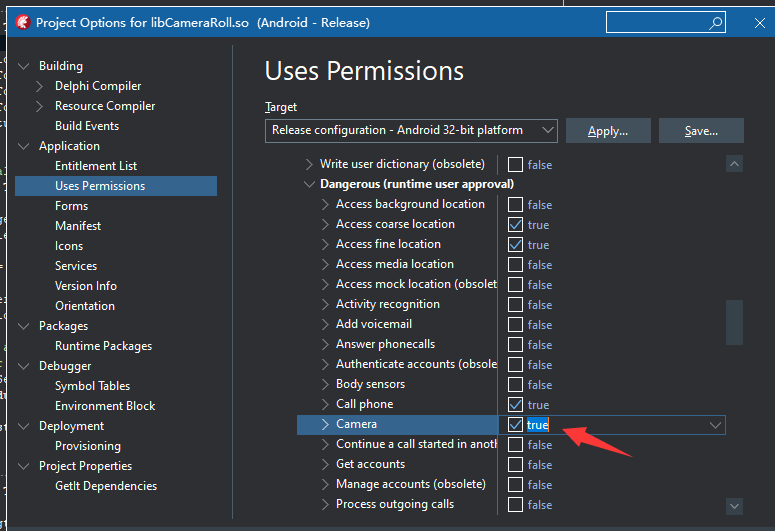The height and width of the screenshot is (531, 778).
Task: Click the Delphi app icon in title bar
Action: click(20, 22)
